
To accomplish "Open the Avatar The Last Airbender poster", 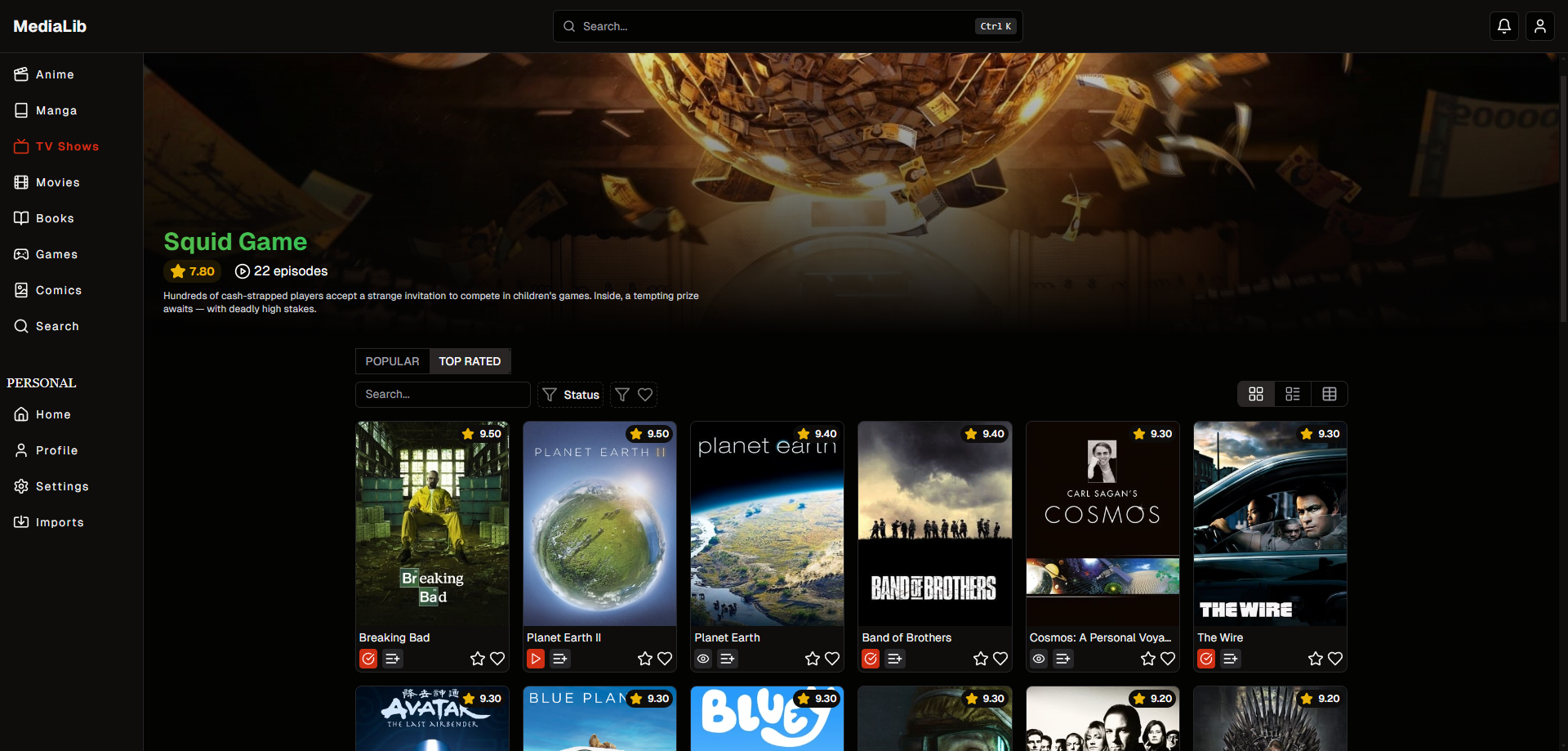I will point(432,718).
